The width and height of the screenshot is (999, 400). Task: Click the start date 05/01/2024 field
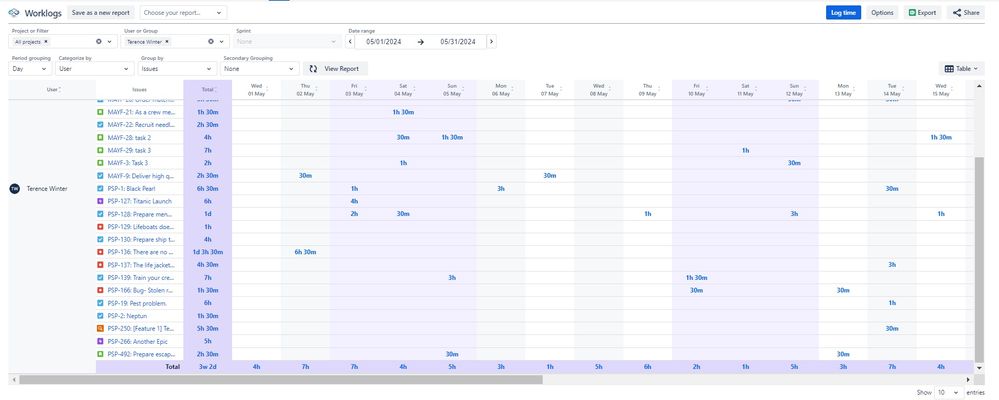click(x=384, y=42)
